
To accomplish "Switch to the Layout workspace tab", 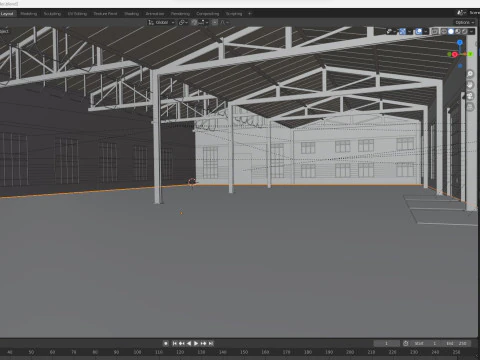I will pyautogui.click(x=7, y=14).
